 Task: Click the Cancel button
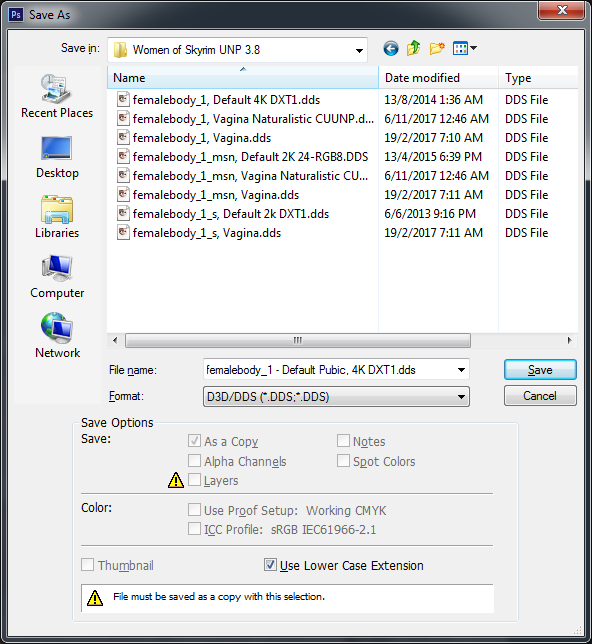540,396
